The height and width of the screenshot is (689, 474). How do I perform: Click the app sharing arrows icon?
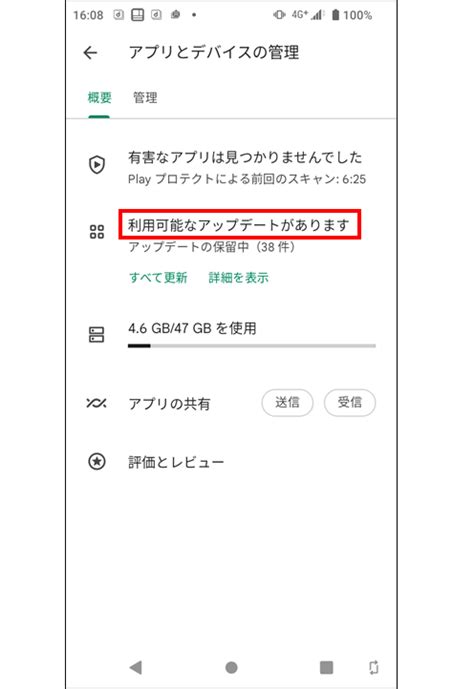97,403
